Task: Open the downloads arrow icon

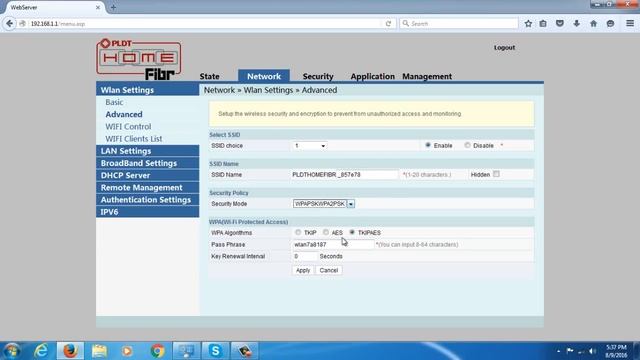Action: pyautogui.click(x=576, y=24)
